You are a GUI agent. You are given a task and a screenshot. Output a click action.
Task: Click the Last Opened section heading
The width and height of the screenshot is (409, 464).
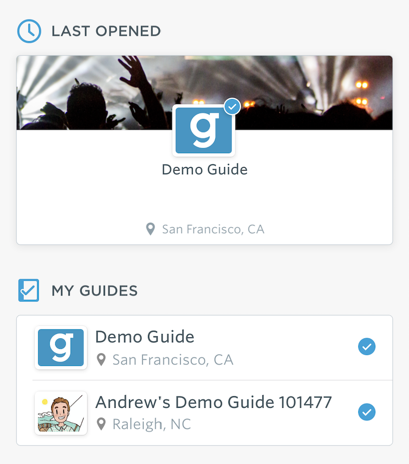coord(106,31)
